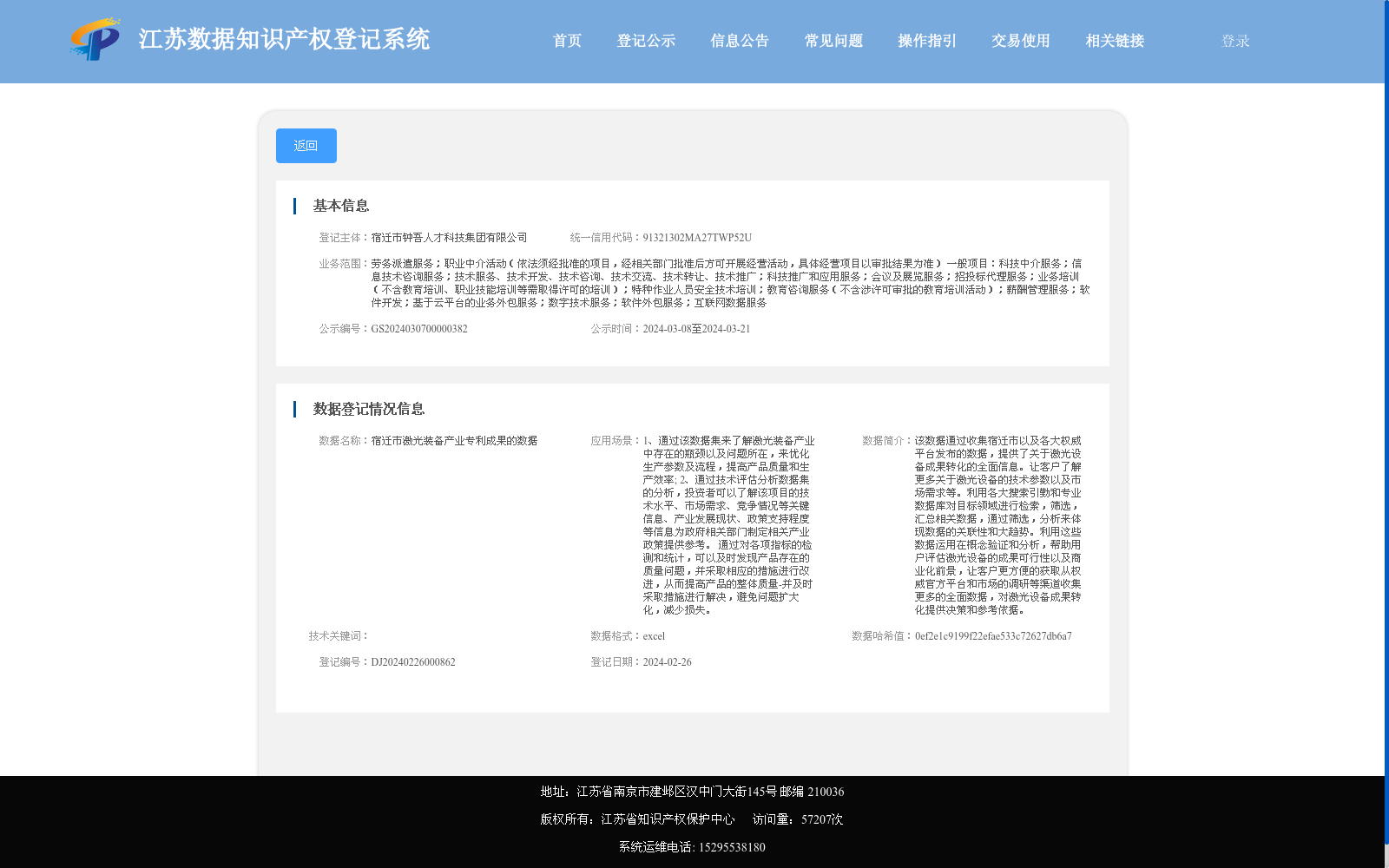Click the 数据简介 description paragraph
The width and height of the screenshot is (1389, 868).
(998, 525)
